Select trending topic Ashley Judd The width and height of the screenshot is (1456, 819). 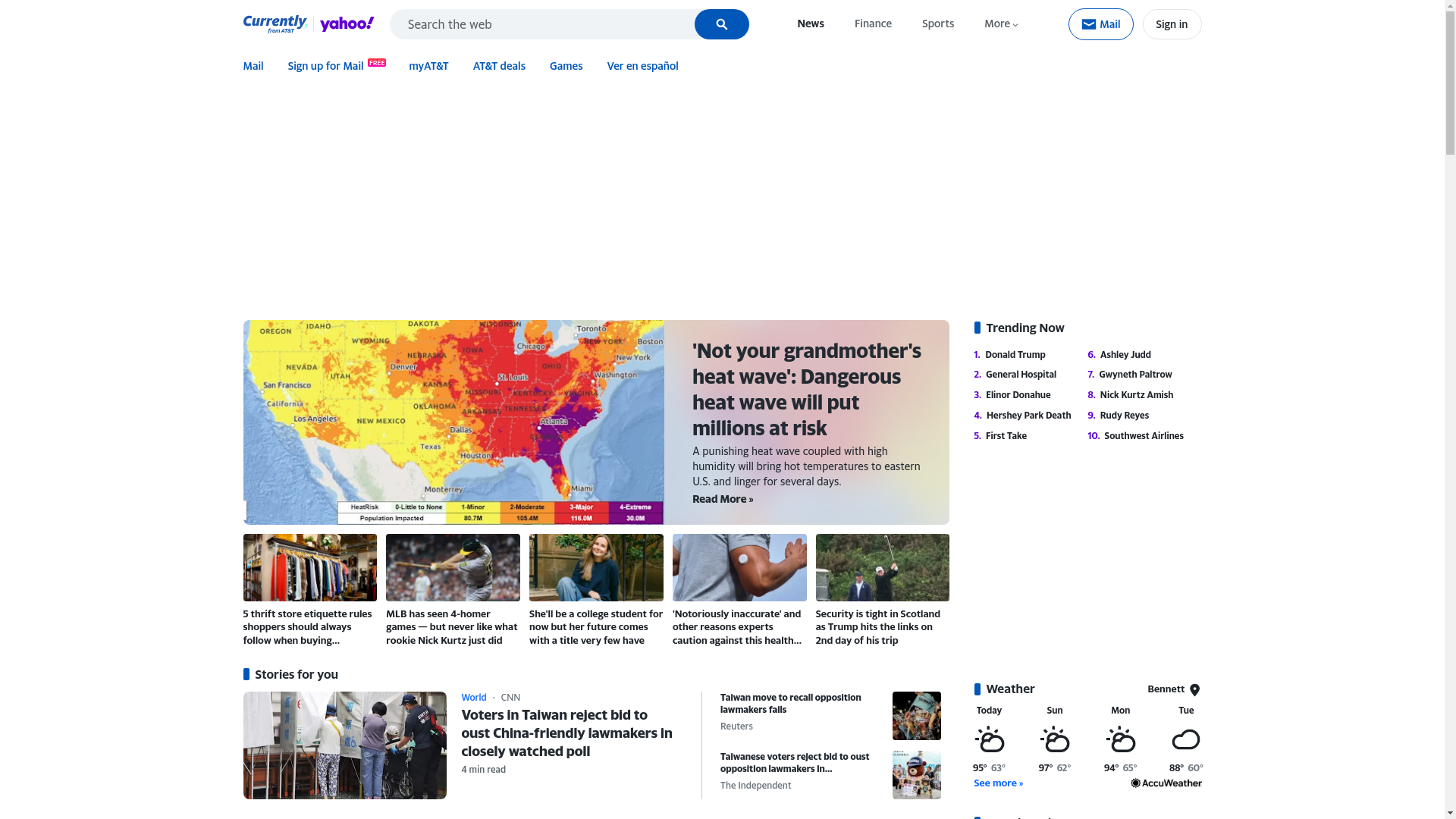(x=1125, y=354)
